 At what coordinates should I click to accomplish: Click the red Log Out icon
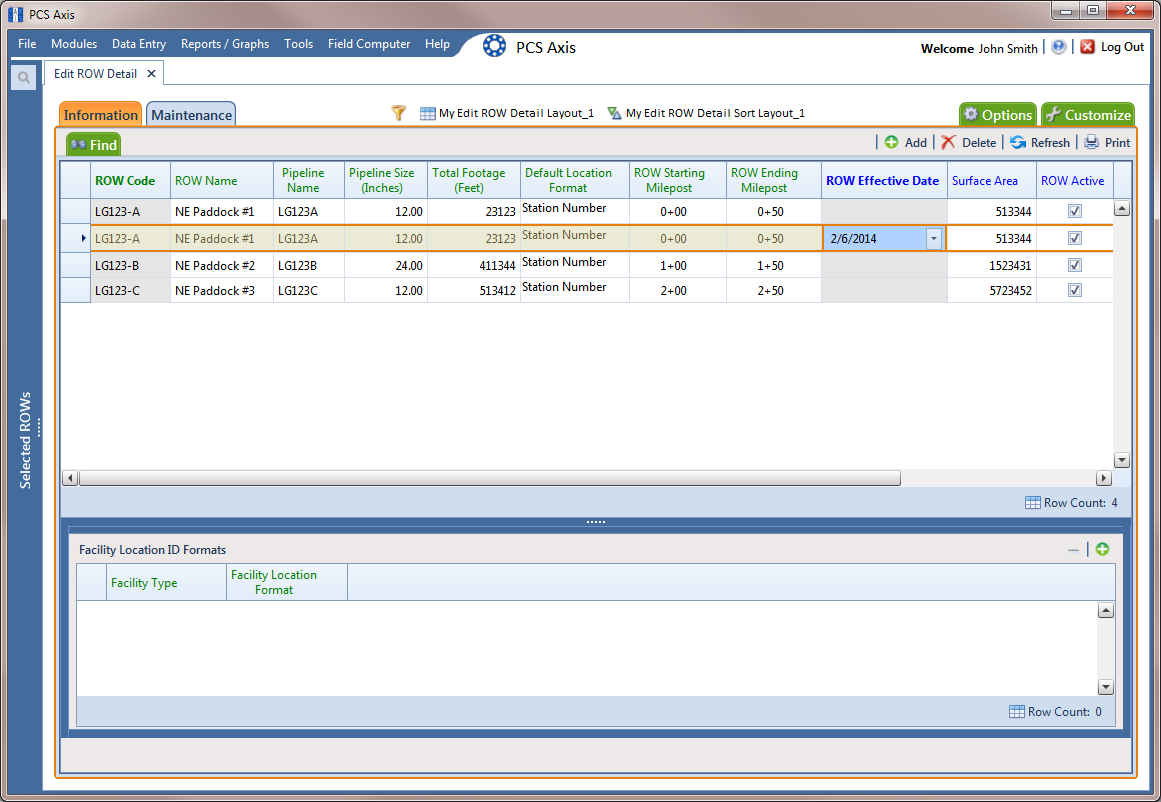pyautogui.click(x=1087, y=47)
